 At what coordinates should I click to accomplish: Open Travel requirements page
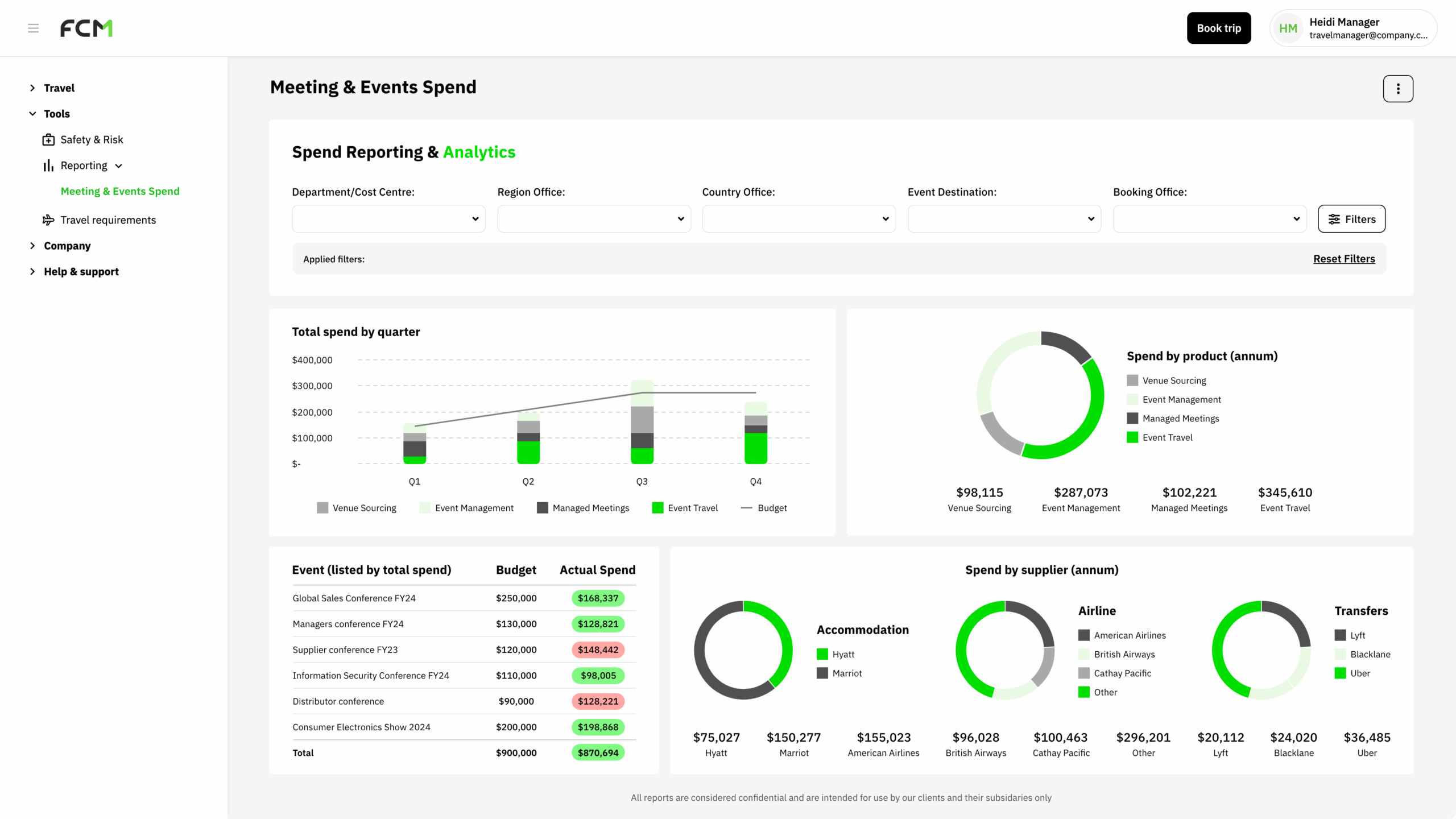coord(108,220)
